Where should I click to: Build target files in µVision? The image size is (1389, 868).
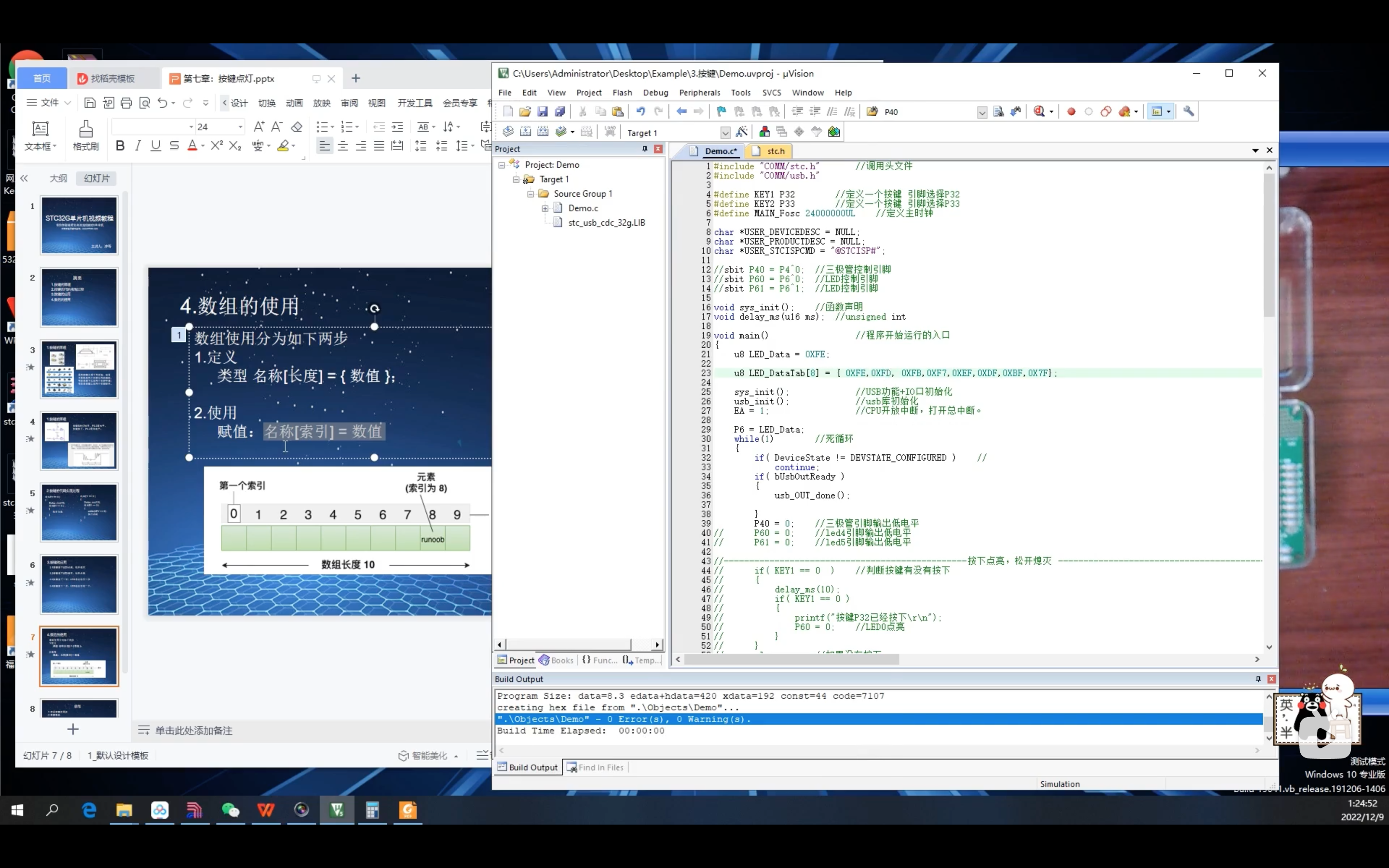(x=525, y=132)
